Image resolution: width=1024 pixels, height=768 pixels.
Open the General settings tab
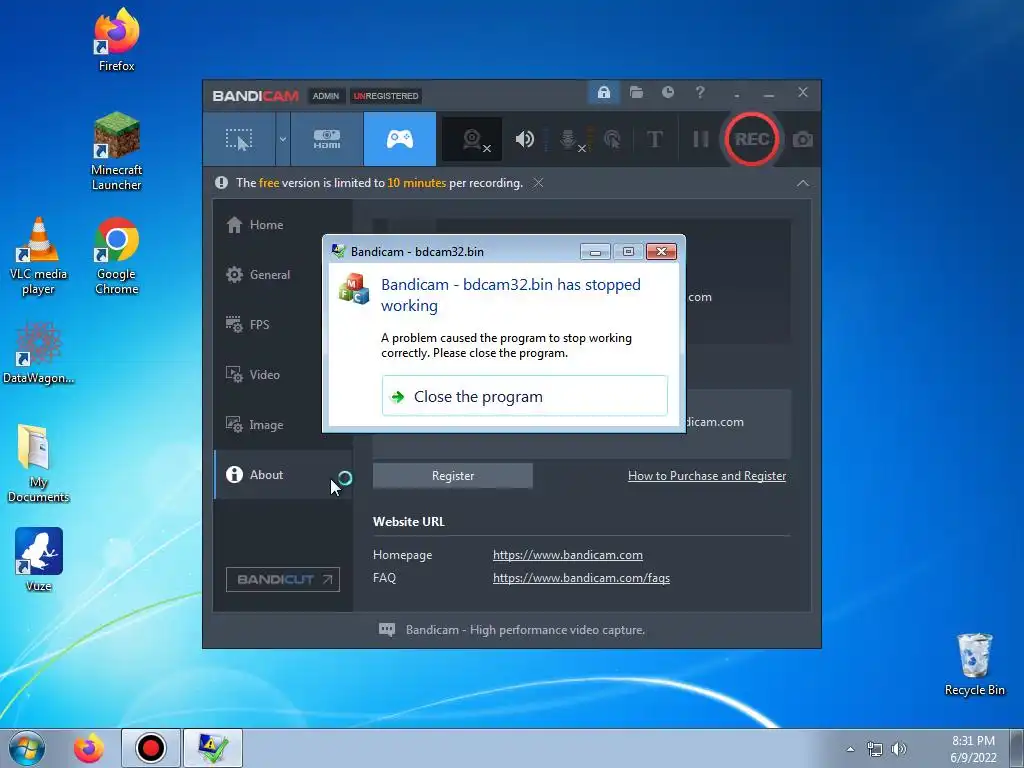click(283, 275)
